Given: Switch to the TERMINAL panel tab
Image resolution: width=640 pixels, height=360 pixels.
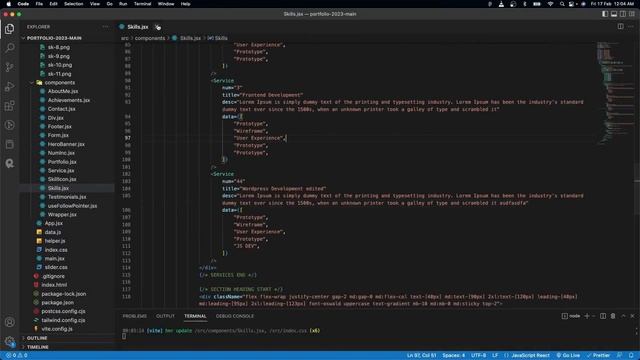Looking at the screenshot, I should [x=195, y=316].
